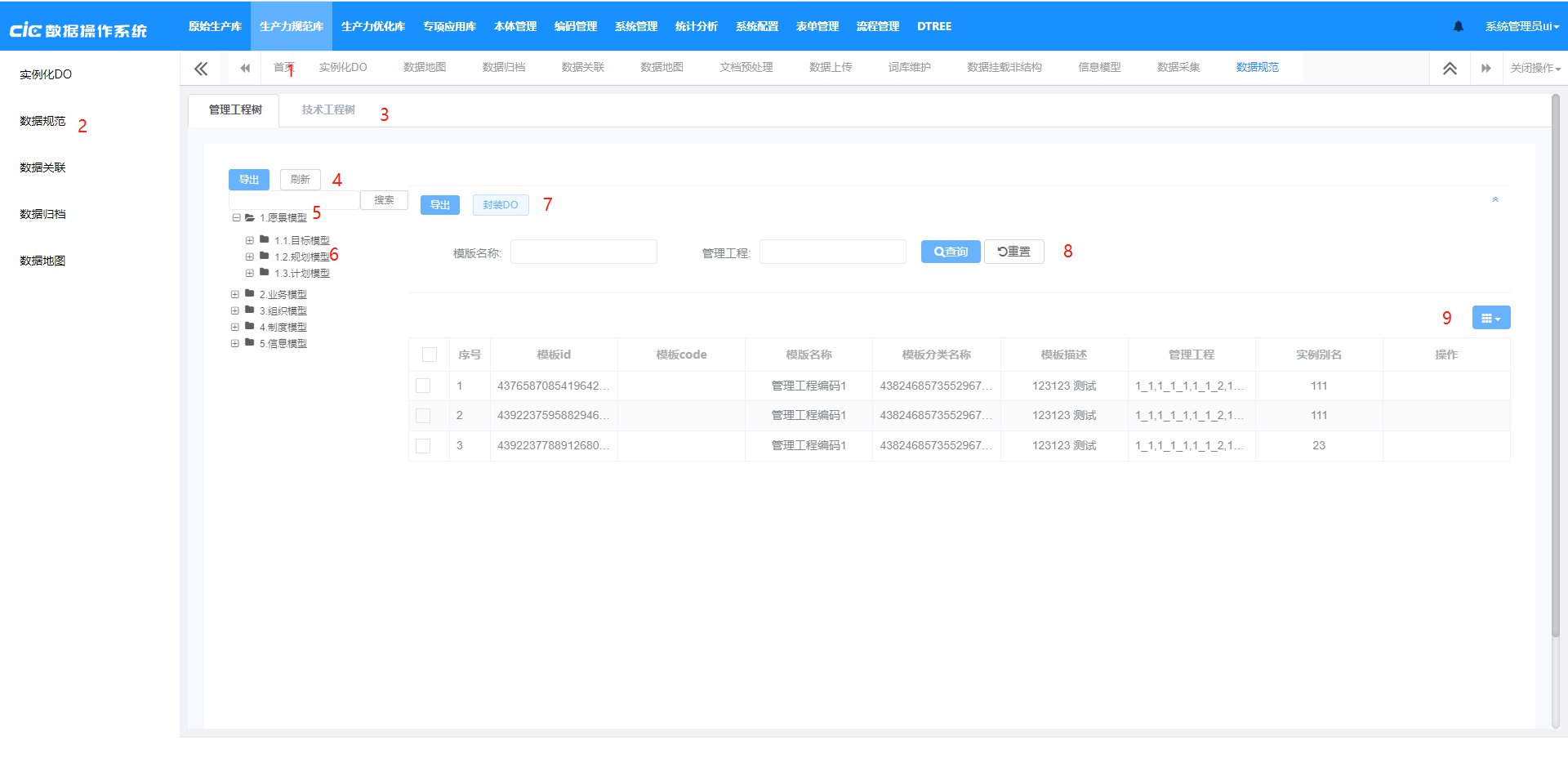Viewport: 1568px width, 763px height.
Task: Toggle the select-all checkbox in table header
Action: point(430,355)
